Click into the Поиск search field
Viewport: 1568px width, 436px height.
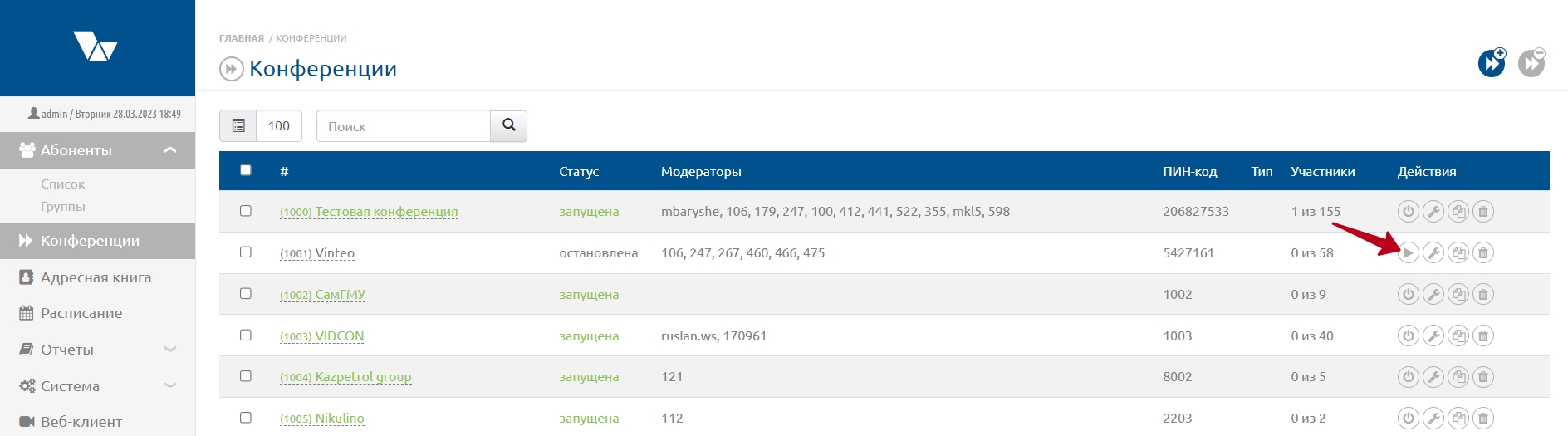pyautogui.click(x=404, y=125)
